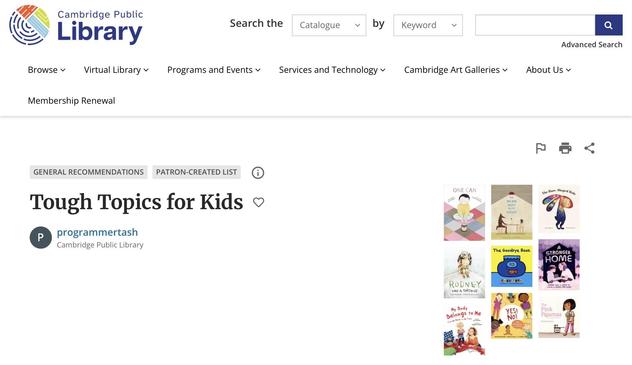Screen dimensions: 632x365
Task: Open The Goodbye Book cover thumbnail
Action: click(511, 266)
